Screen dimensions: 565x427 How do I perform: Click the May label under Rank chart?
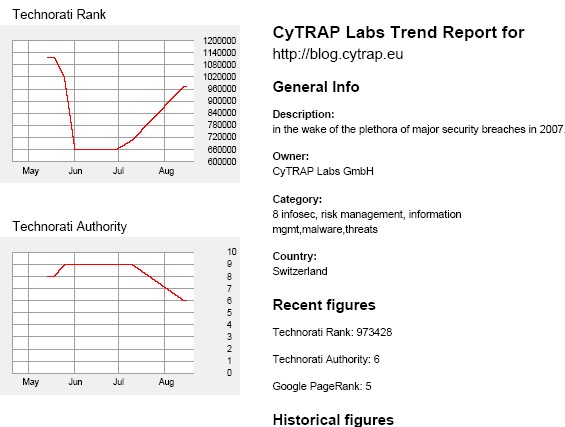pyautogui.click(x=31, y=171)
